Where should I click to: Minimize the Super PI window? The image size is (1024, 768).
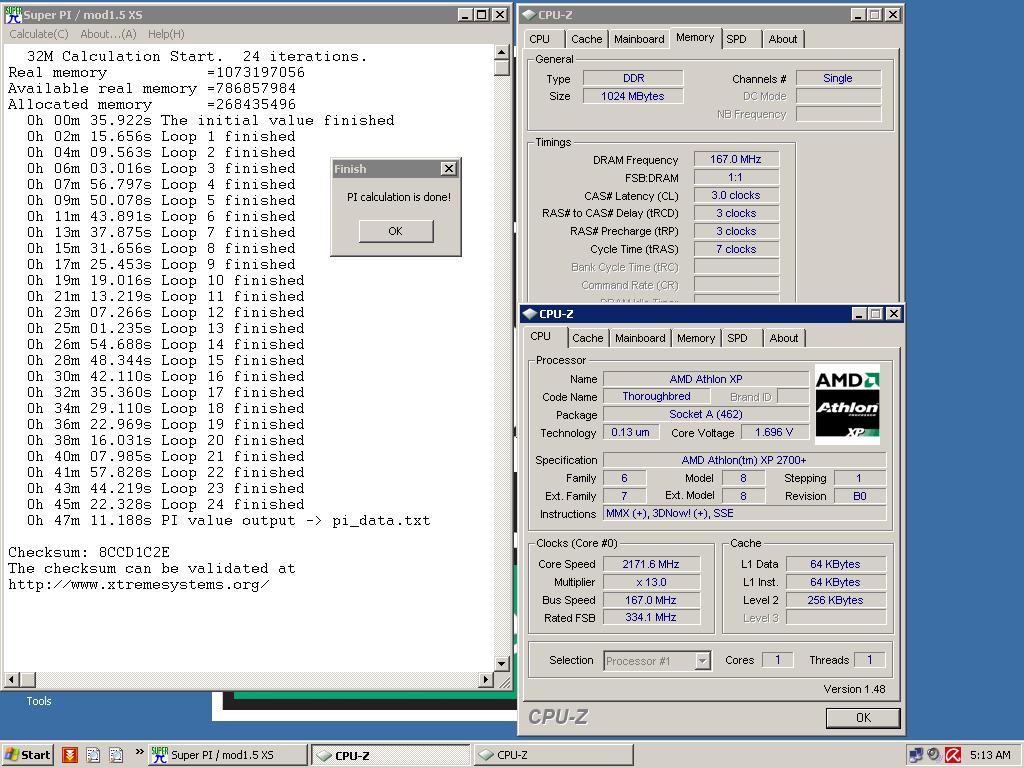tap(464, 14)
